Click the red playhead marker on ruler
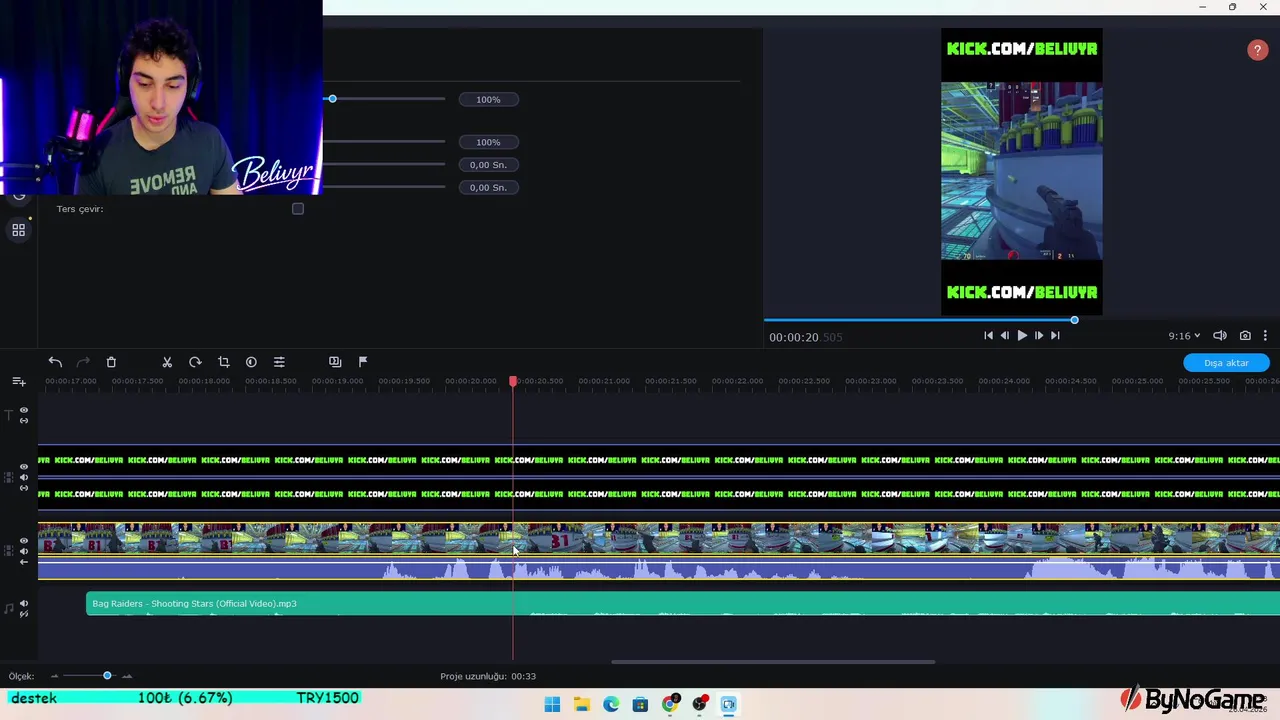This screenshot has width=1280, height=720. (x=513, y=382)
